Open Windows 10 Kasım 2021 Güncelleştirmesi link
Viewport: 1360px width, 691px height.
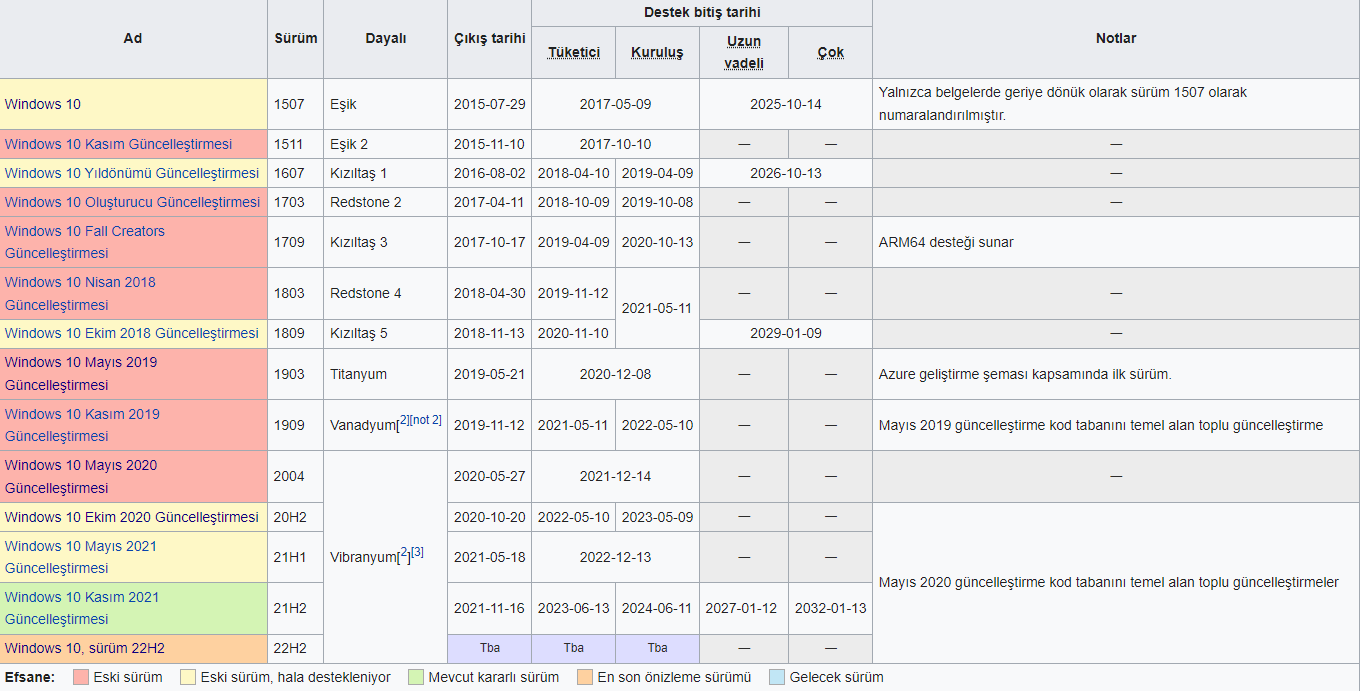coord(82,608)
